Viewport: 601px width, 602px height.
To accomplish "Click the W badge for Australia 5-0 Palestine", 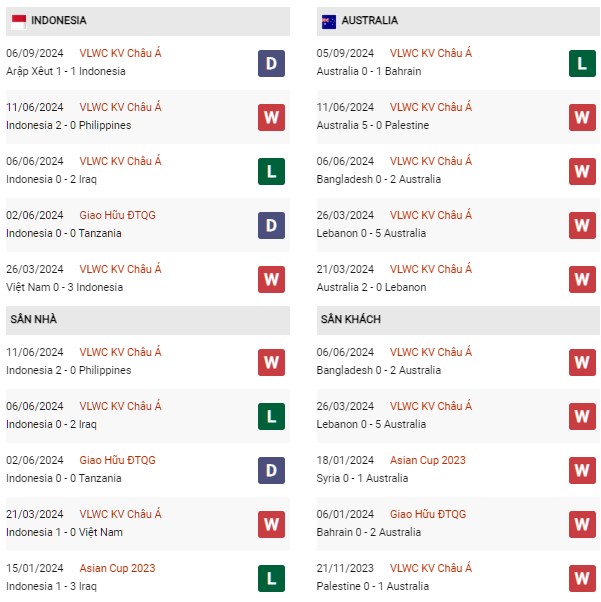I will [582, 117].
